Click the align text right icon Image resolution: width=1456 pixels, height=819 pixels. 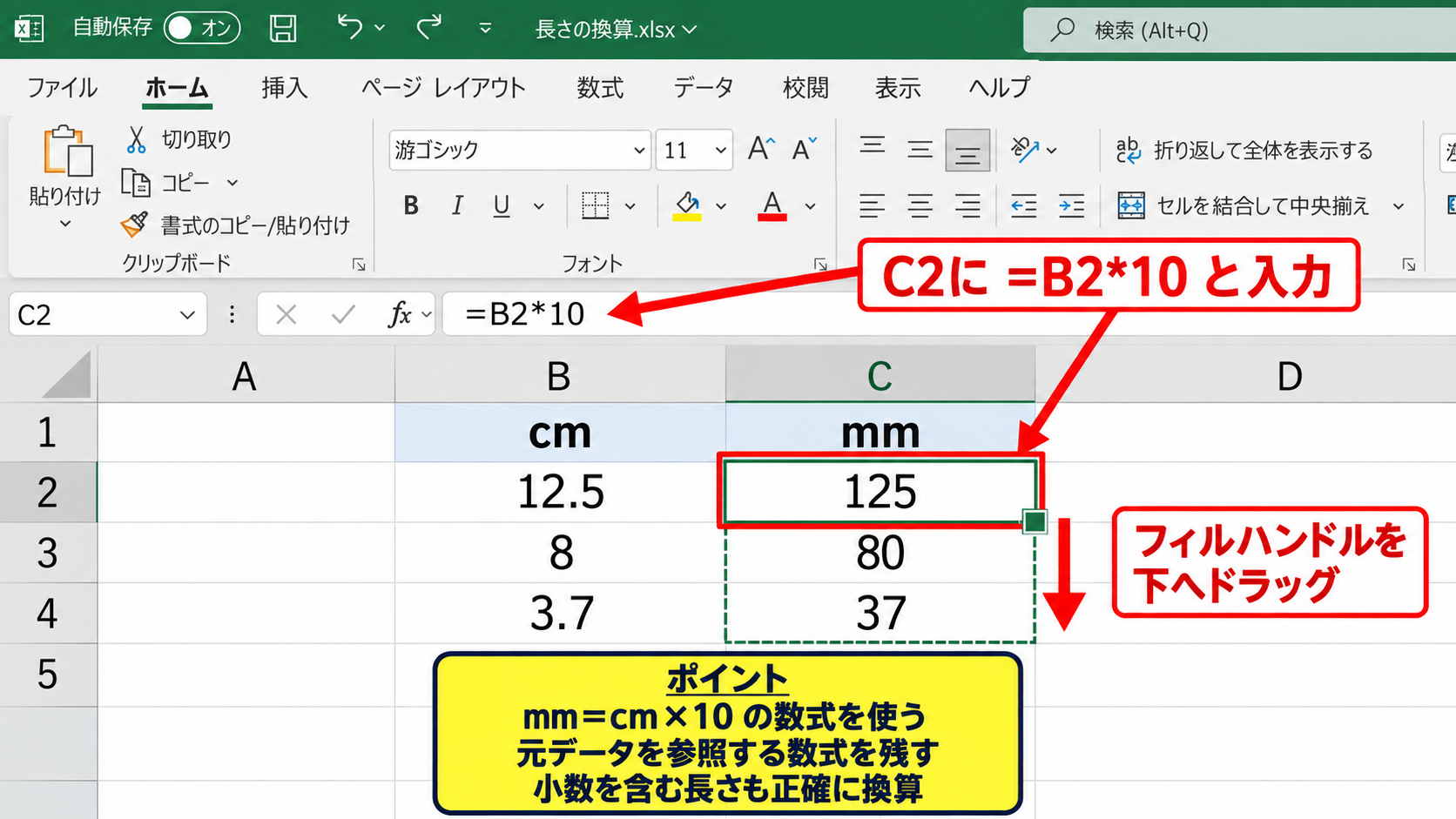click(967, 206)
